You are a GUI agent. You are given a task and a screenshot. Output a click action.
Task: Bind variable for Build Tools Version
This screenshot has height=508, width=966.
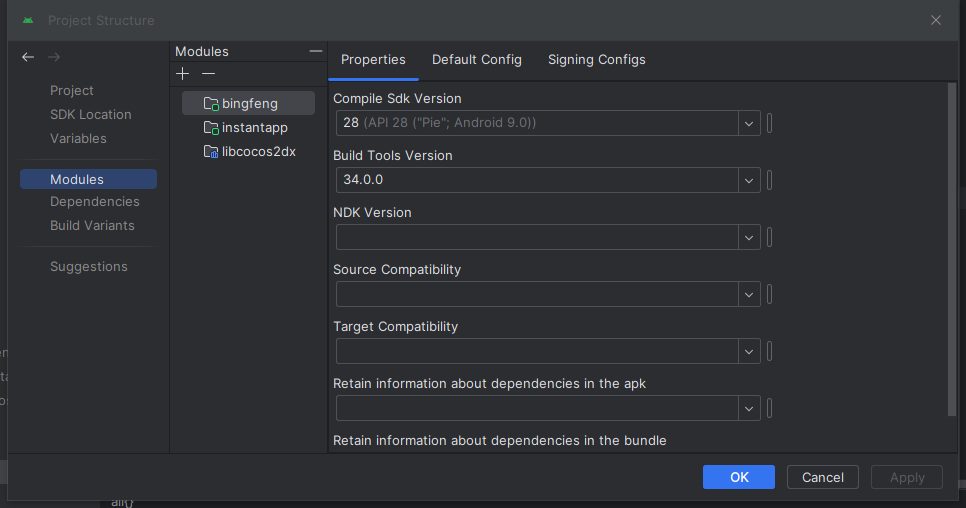click(x=770, y=180)
